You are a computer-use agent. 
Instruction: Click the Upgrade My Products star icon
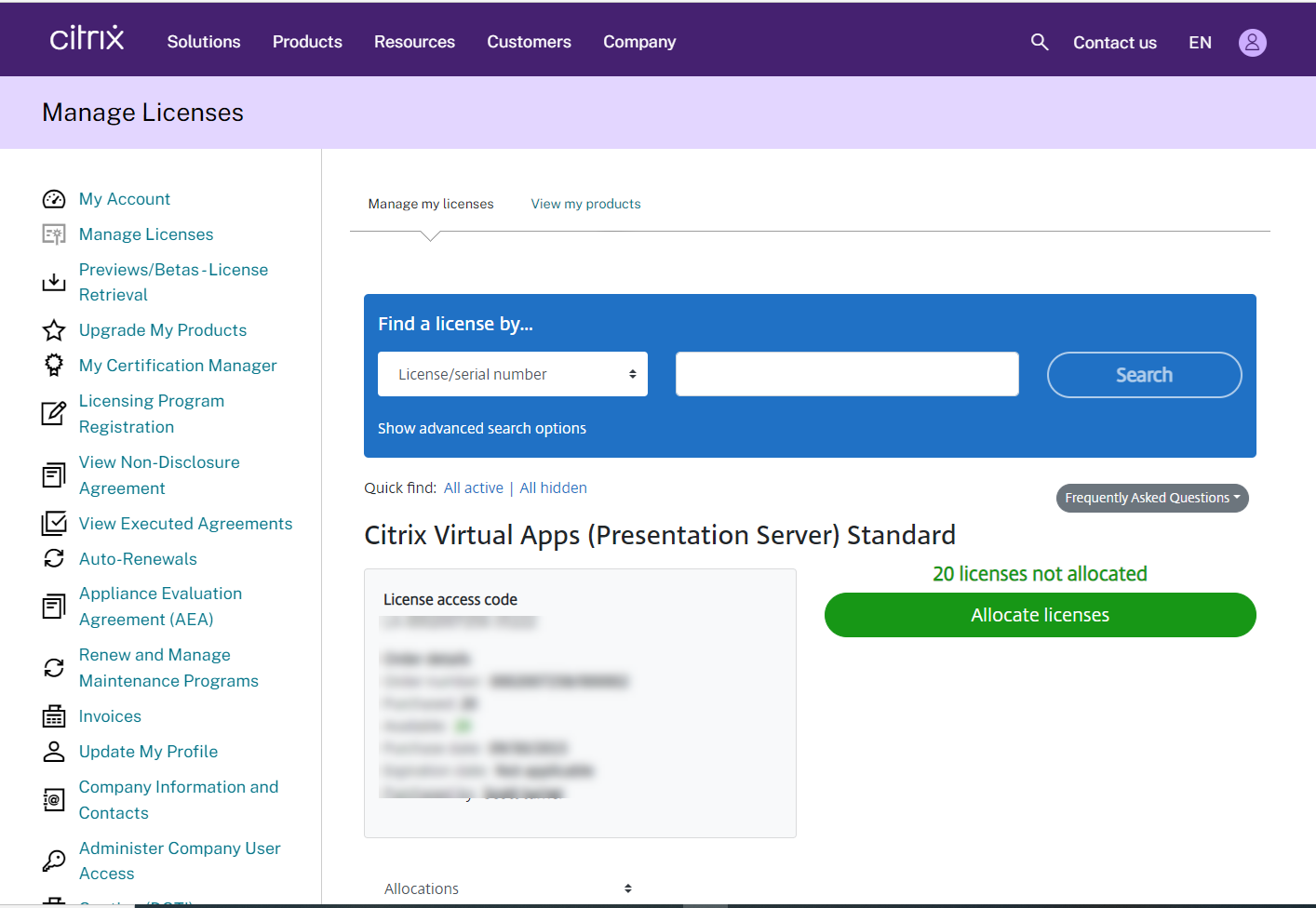click(54, 330)
